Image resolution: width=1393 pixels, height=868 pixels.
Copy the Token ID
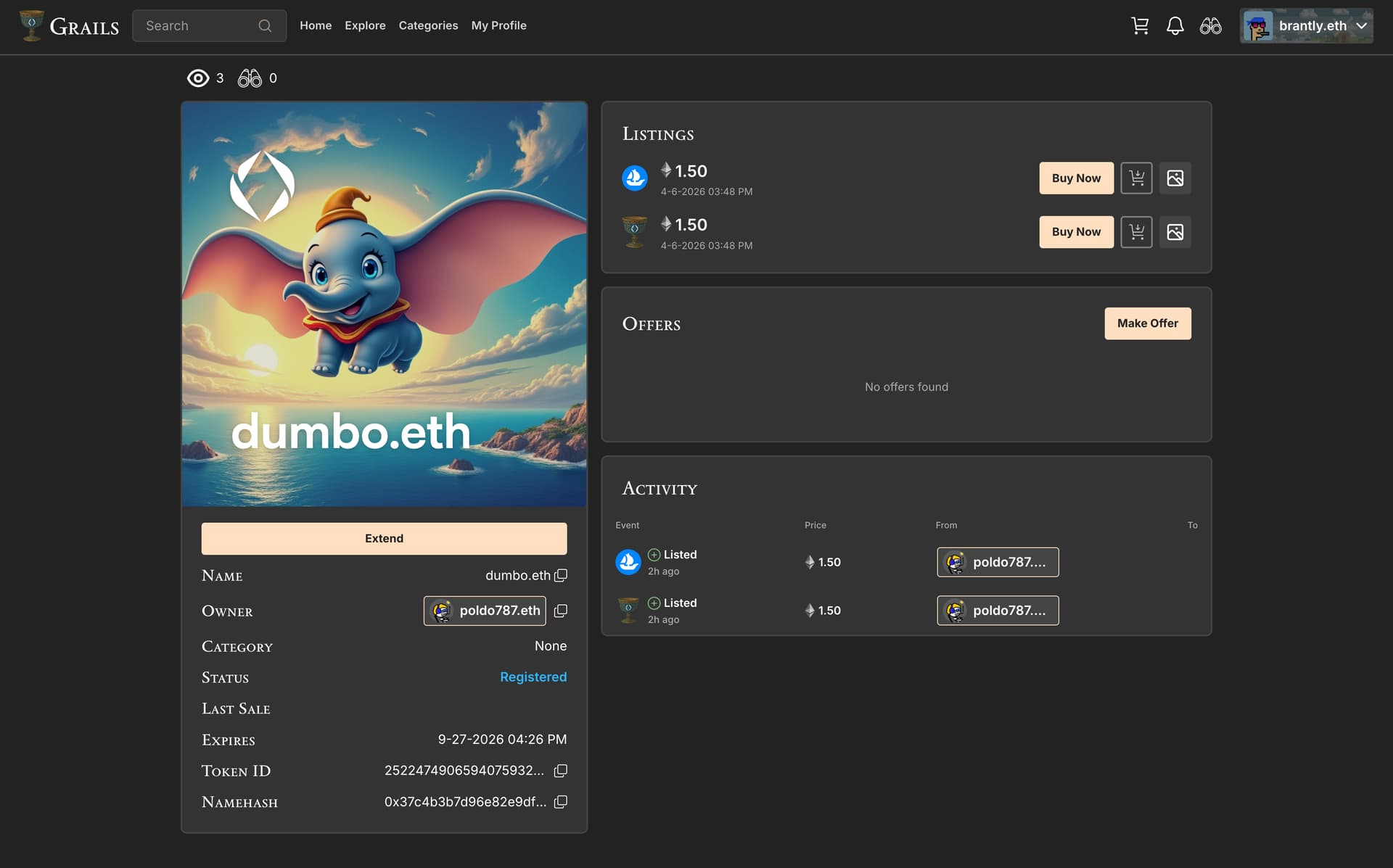coord(561,771)
